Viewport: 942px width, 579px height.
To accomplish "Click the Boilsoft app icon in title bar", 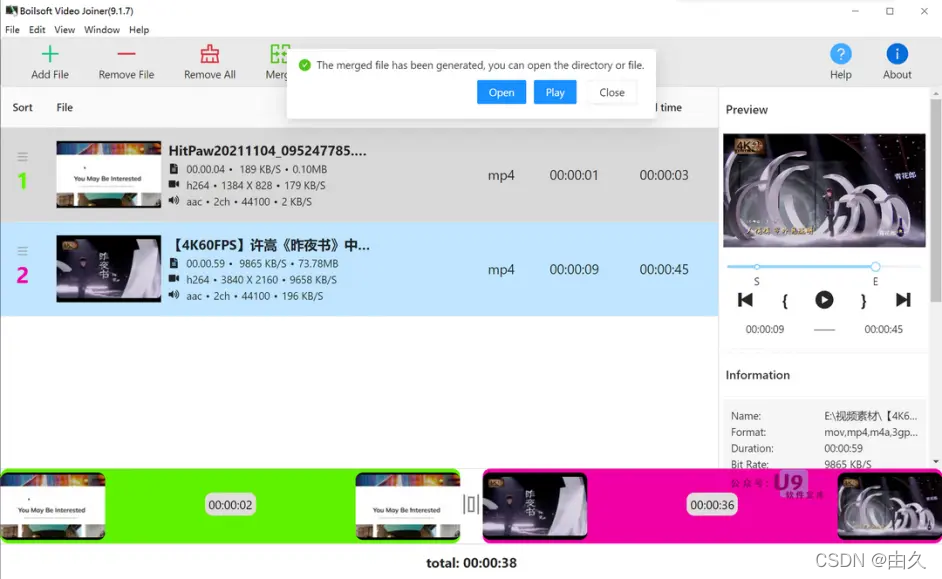I will [x=11, y=10].
